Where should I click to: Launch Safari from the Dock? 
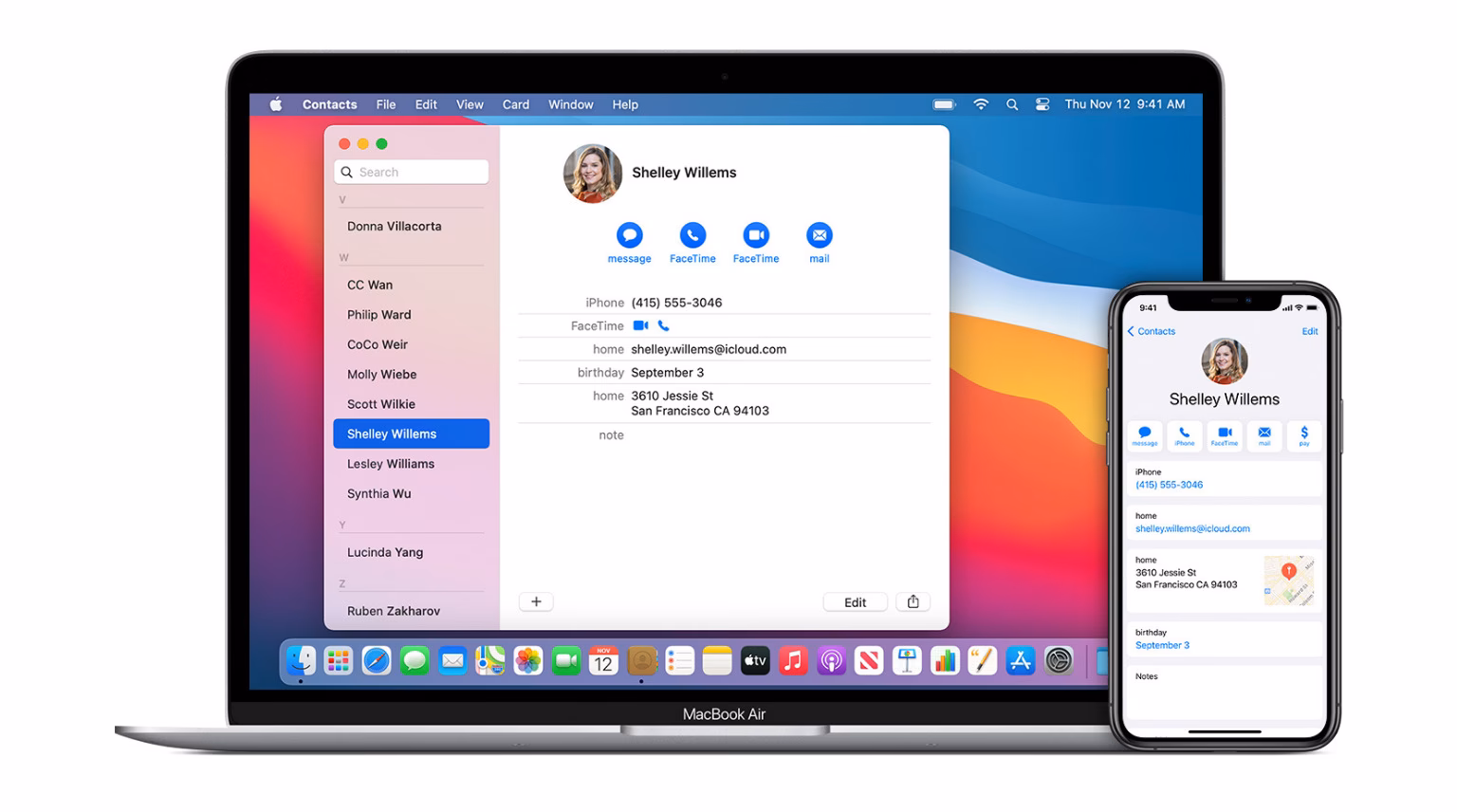(x=377, y=660)
